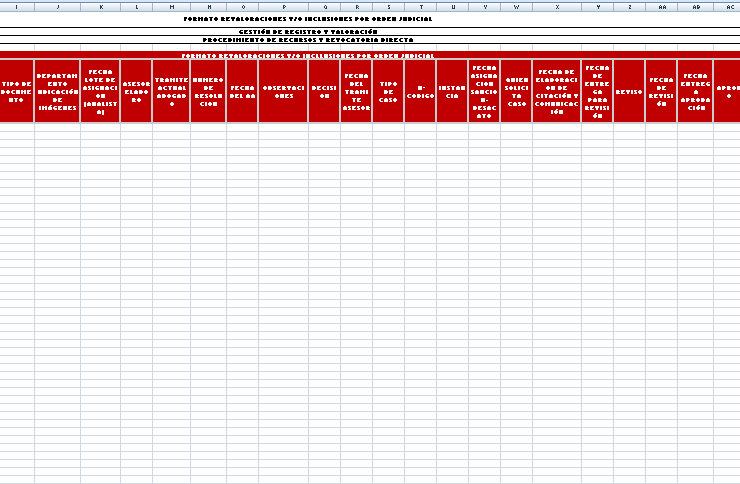This screenshot has width=740, height=484.
Task: Select the 'Fecha del AA' header cell
Action: [x=242, y=91]
